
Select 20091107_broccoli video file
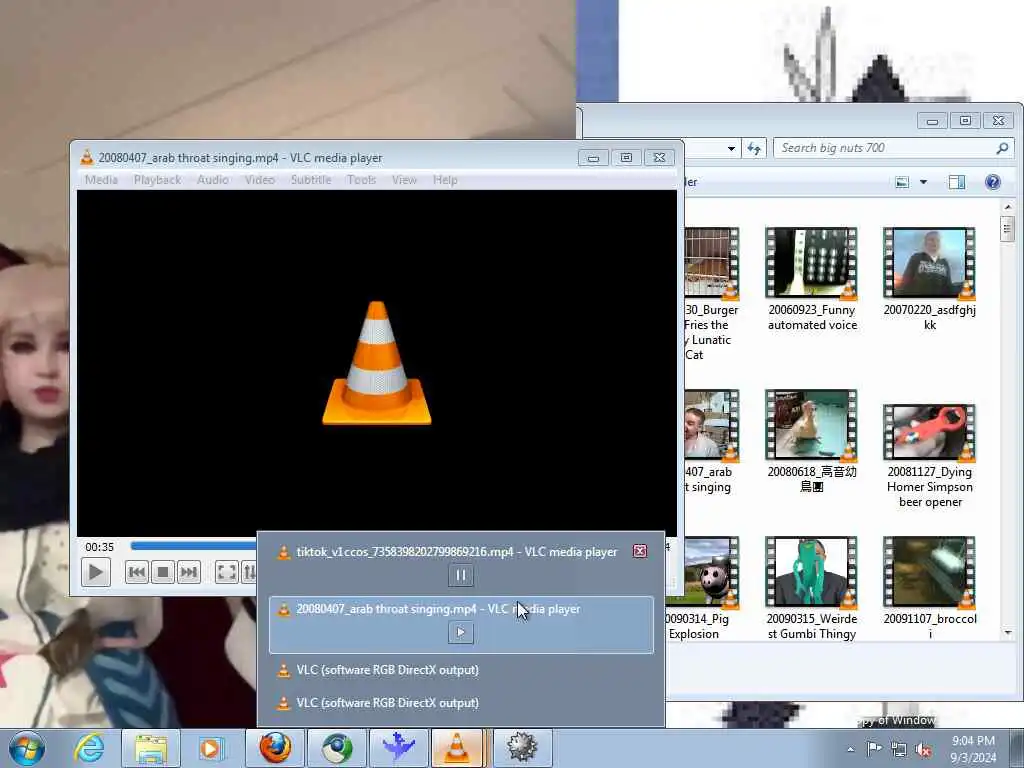click(x=929, y=589)
